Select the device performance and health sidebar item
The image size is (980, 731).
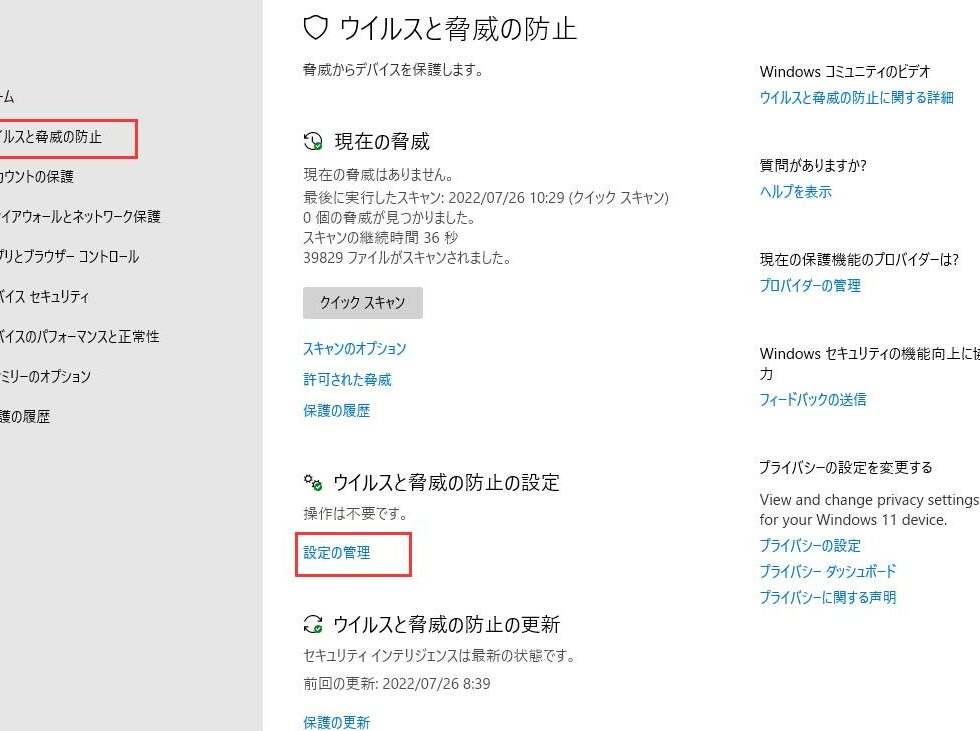click(79, 337)
